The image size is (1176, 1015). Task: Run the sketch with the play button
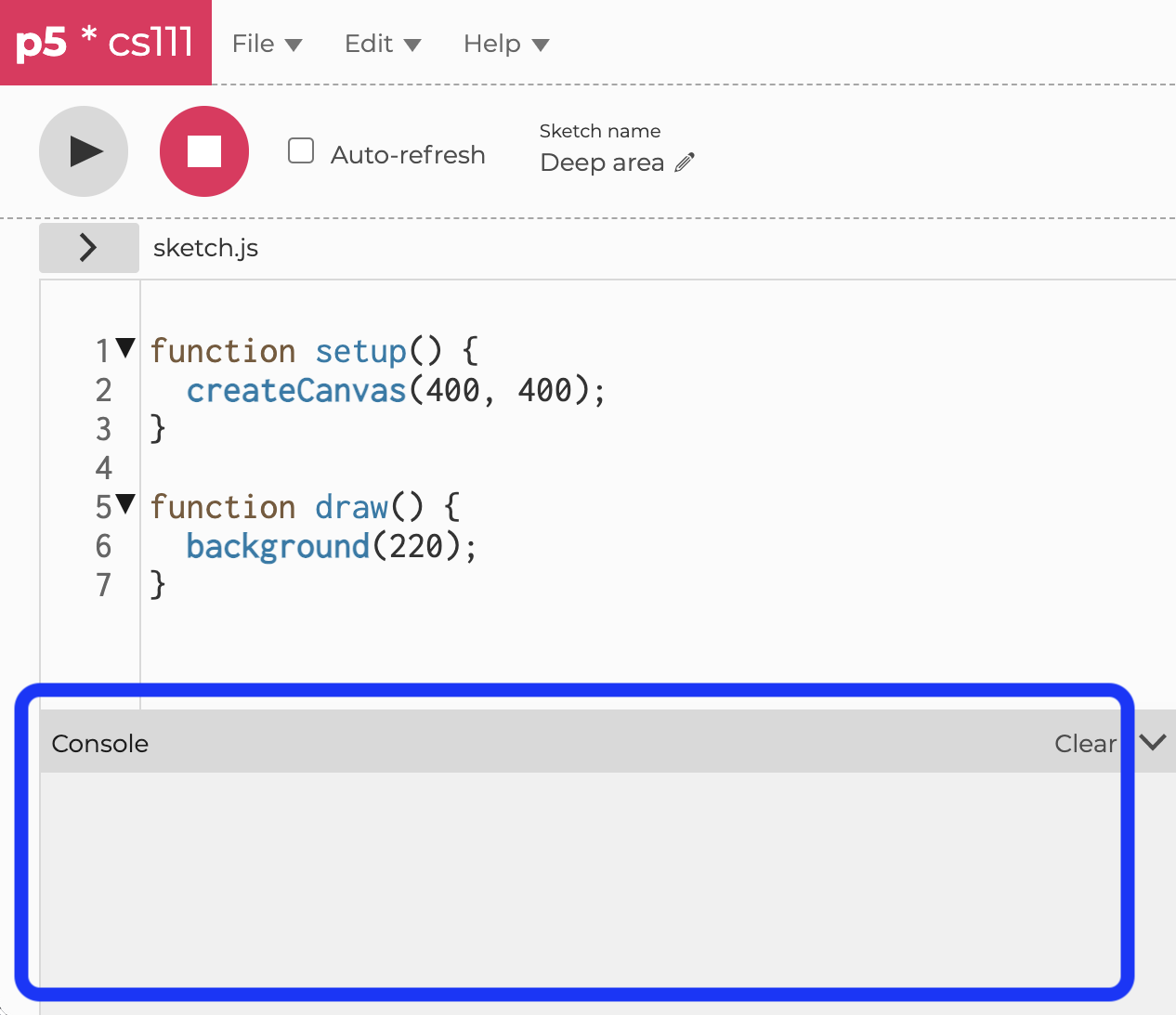coord(84,151)
